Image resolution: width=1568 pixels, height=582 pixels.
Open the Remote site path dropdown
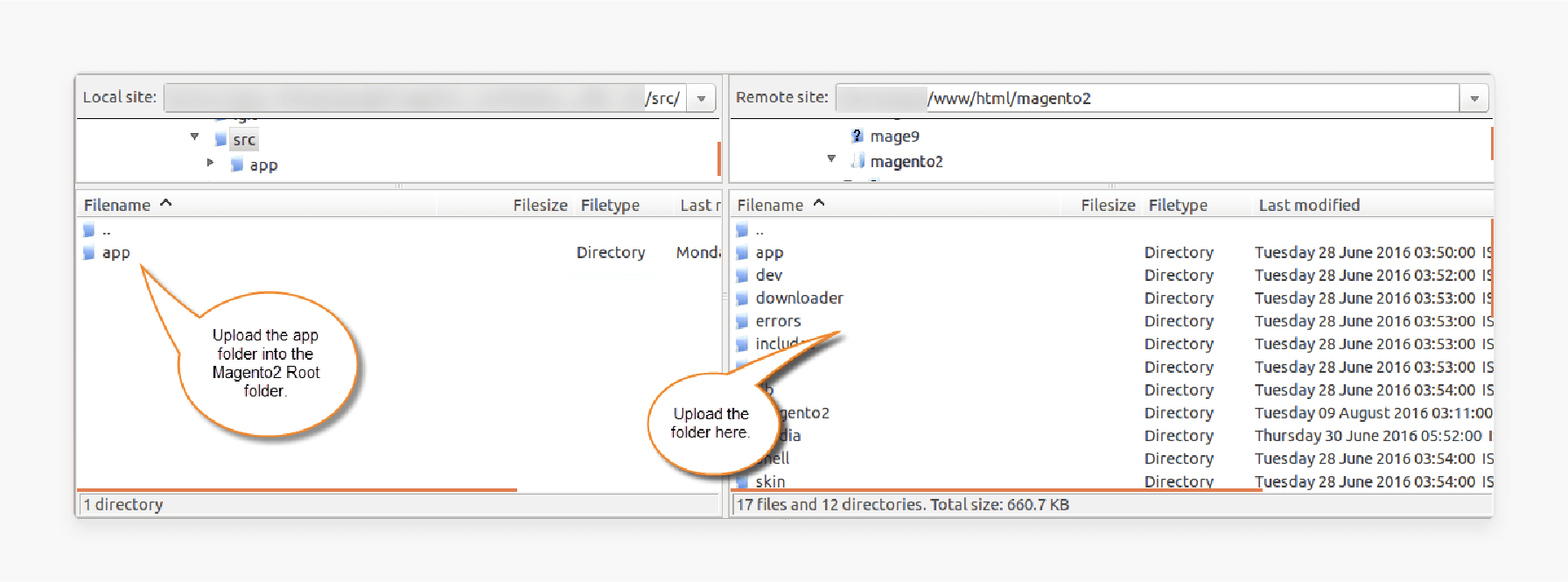tap(1474, 99)
